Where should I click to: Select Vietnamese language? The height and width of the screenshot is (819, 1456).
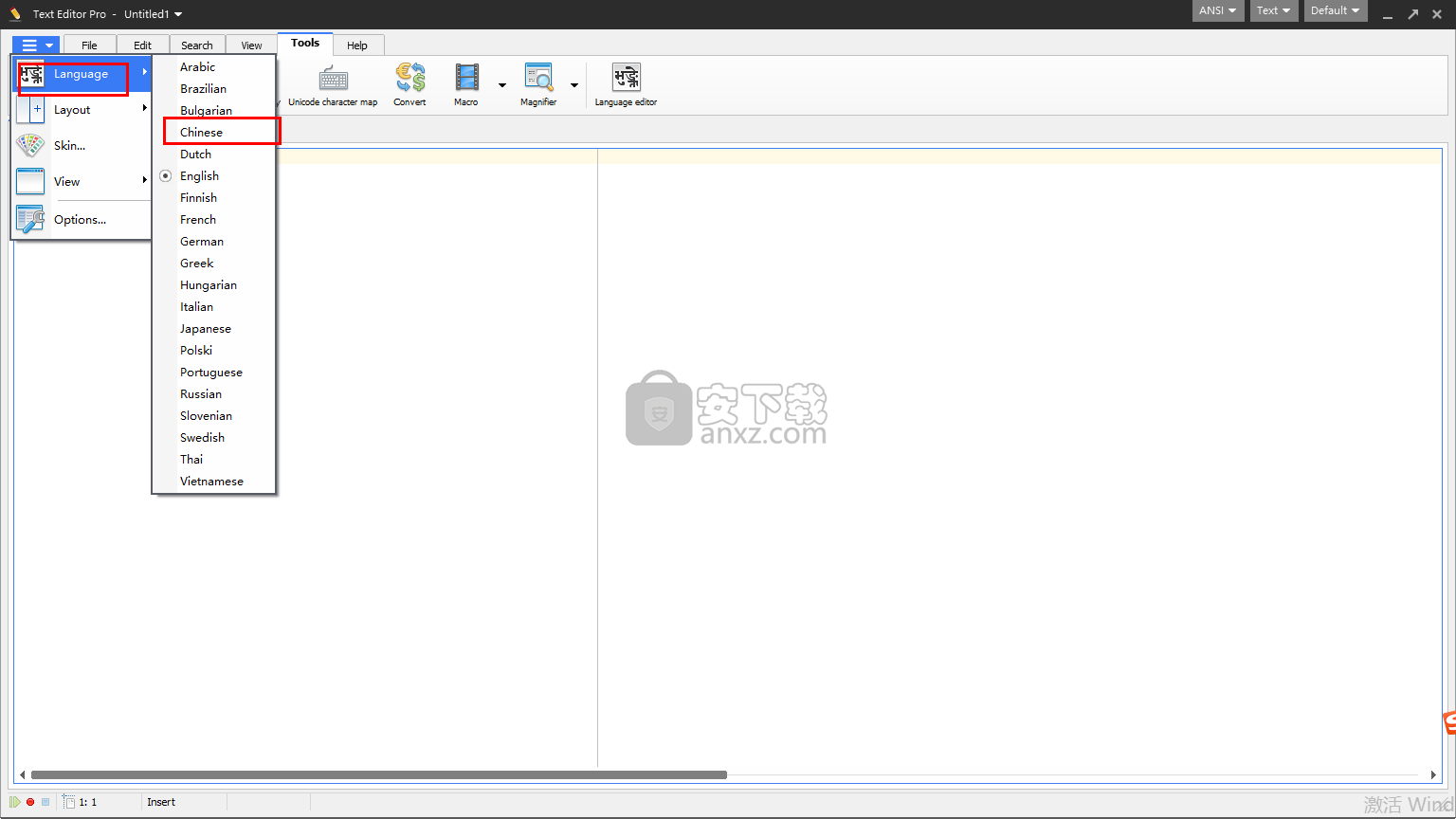click(214, 482)
